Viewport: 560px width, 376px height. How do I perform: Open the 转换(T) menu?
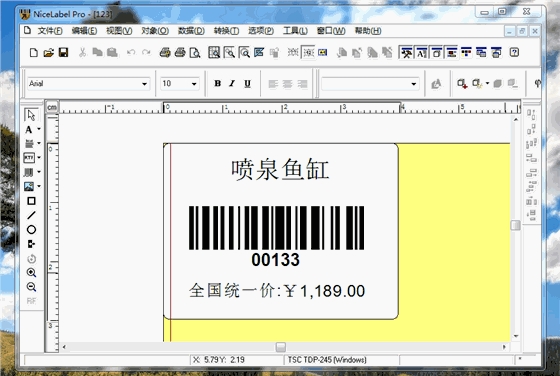coord(226,31)
